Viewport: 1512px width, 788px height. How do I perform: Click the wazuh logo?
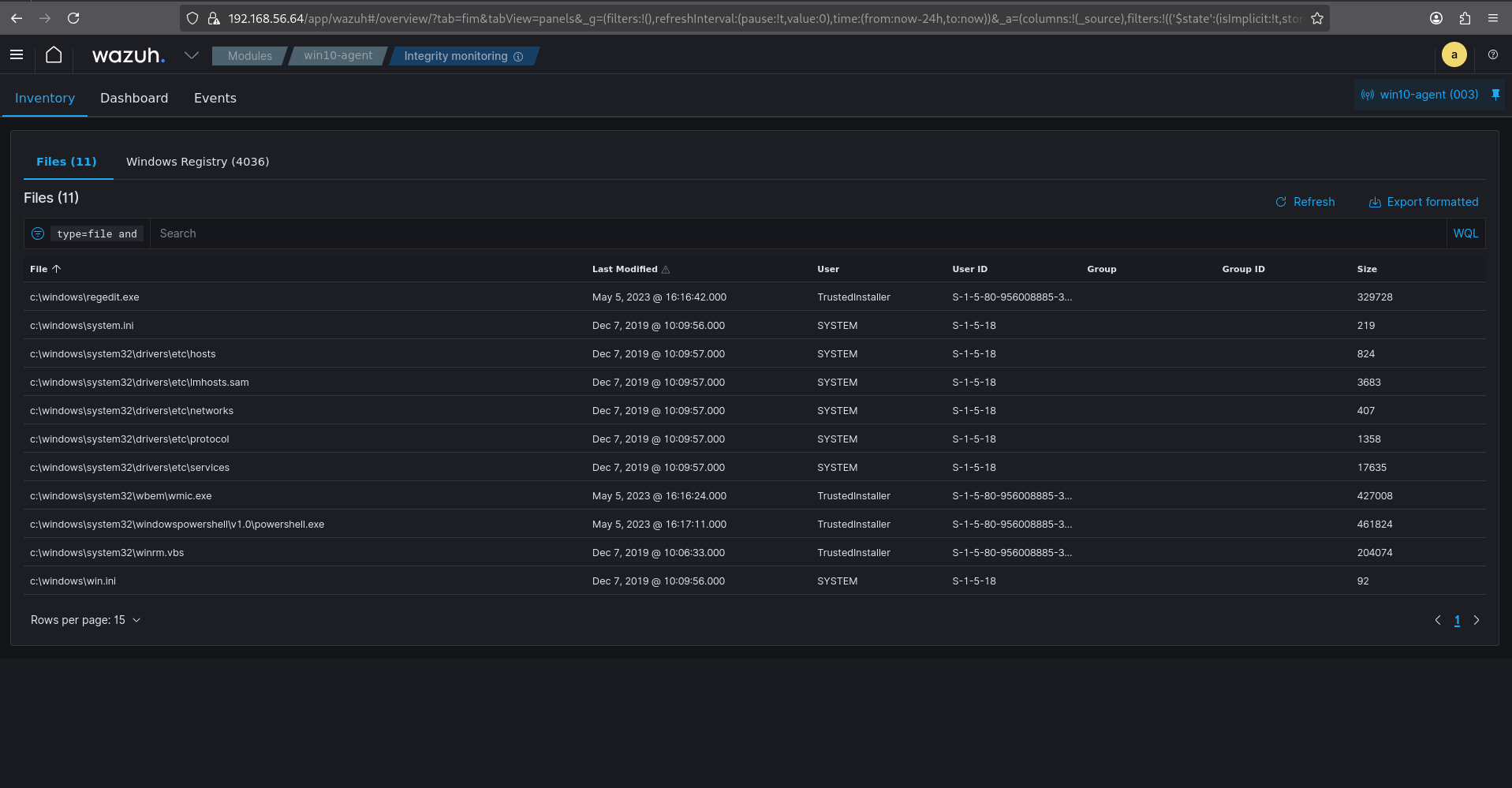(129, 56)
